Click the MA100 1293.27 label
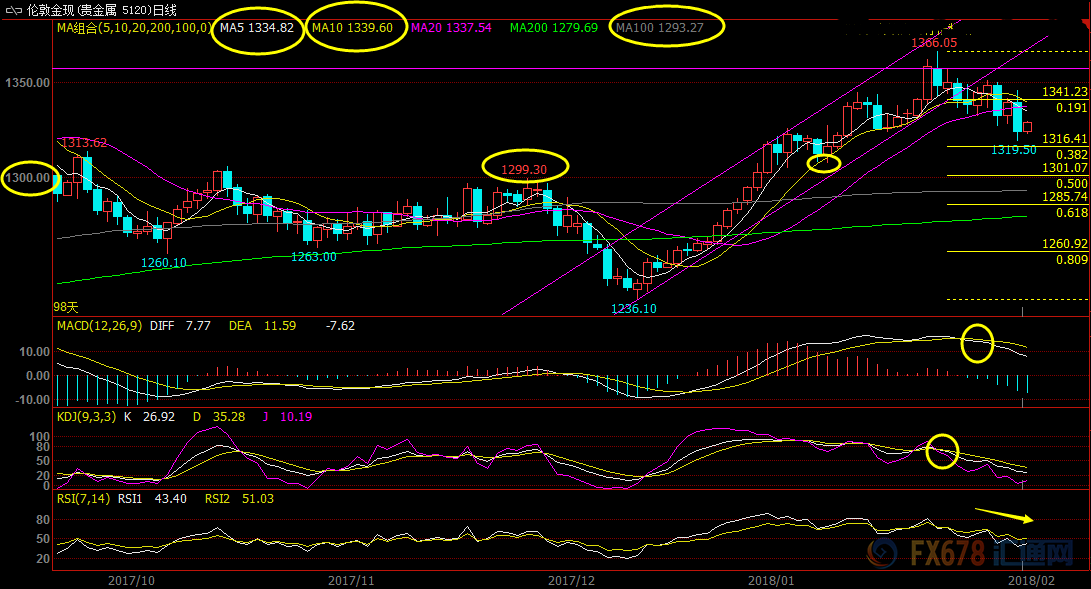The image size is (1091, 589). 661,28
